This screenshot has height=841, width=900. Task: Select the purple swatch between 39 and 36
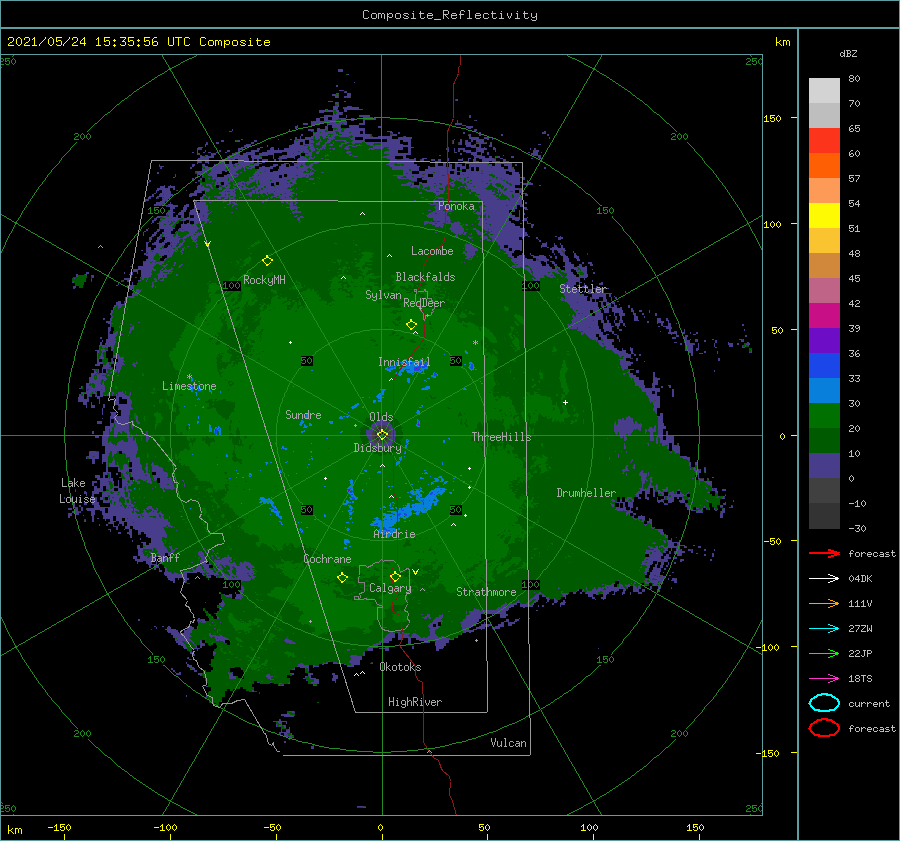824,340
